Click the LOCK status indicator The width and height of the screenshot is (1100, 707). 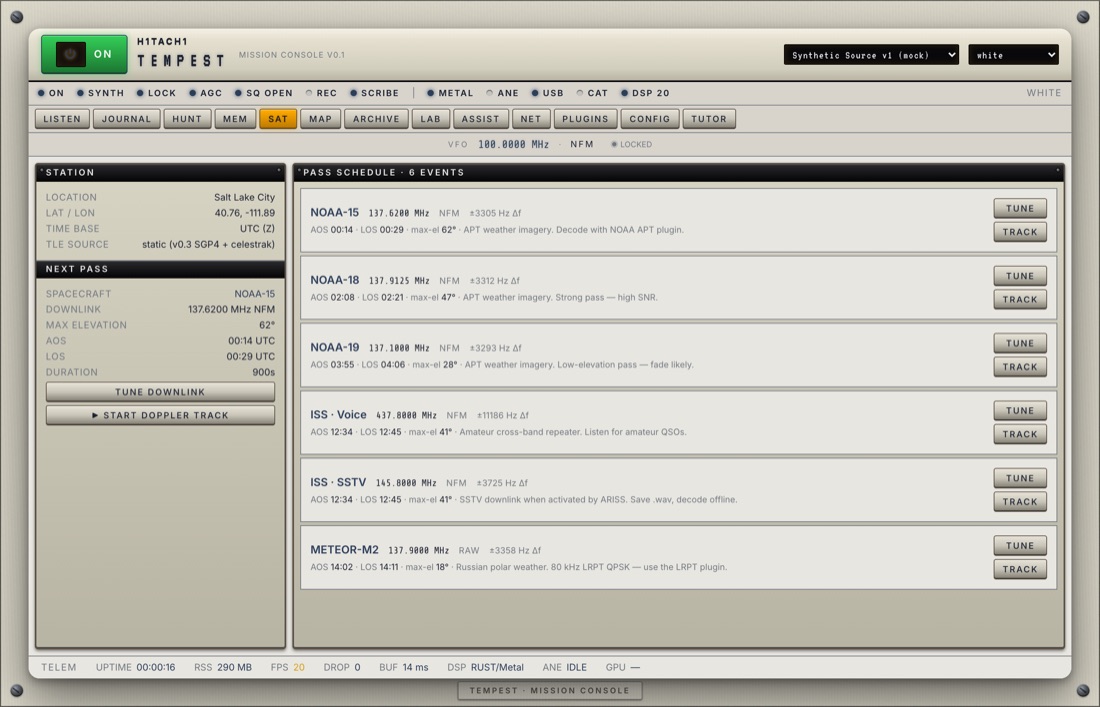tap(156, 93)
